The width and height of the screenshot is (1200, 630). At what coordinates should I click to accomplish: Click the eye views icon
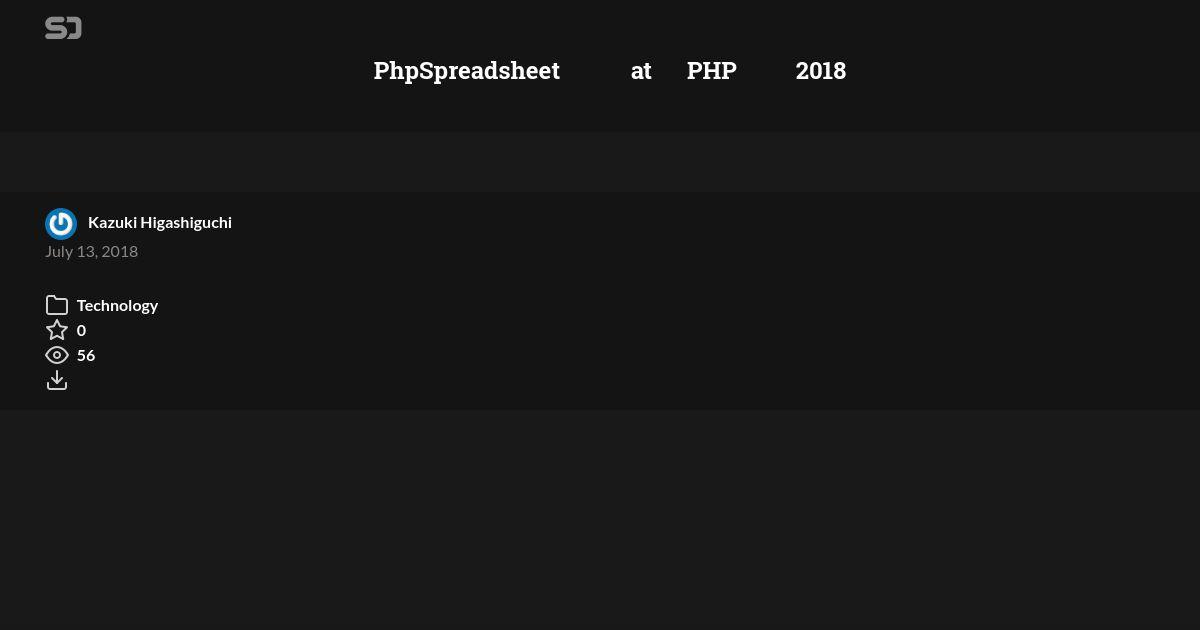click(57, 355)
